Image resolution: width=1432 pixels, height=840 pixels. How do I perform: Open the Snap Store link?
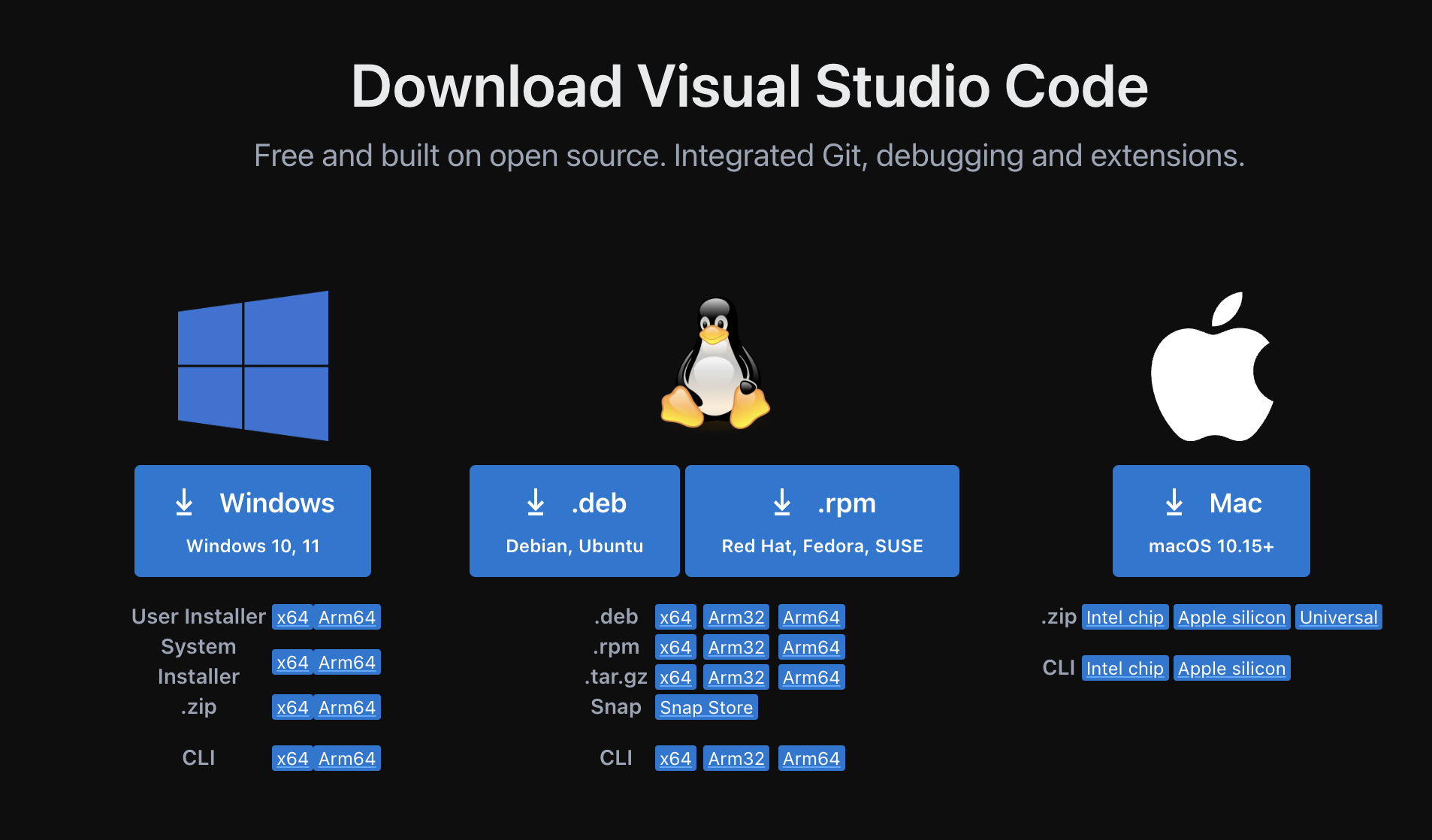(706, 708)
